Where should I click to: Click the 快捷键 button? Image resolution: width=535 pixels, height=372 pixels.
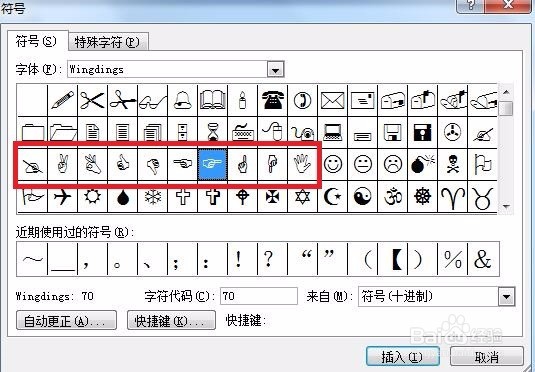click(x=171, y=320)
